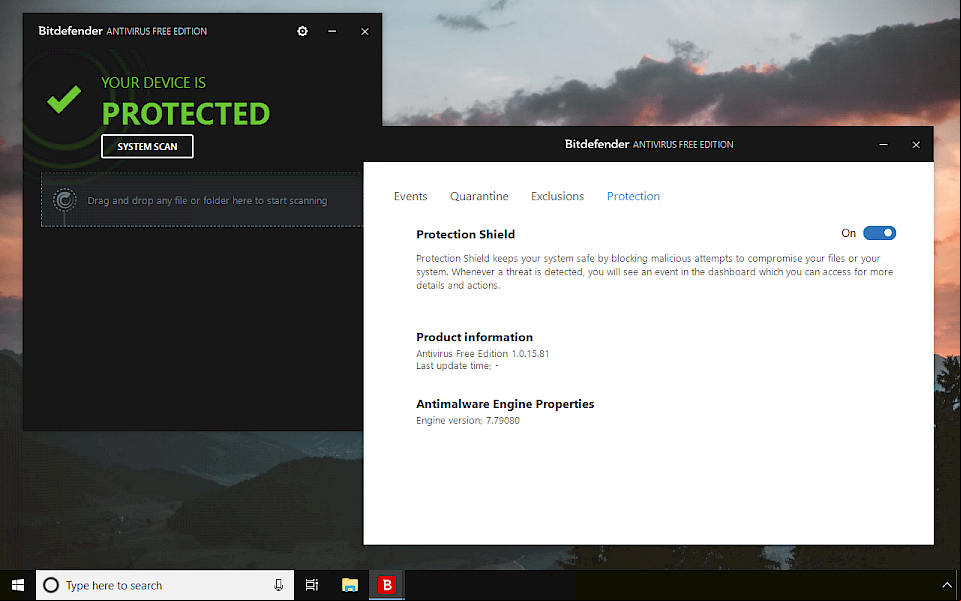Image resolution: width=961 pixels, height=601 pixels.
Task: Click the Type here to search field
Action: pos(165,585)
